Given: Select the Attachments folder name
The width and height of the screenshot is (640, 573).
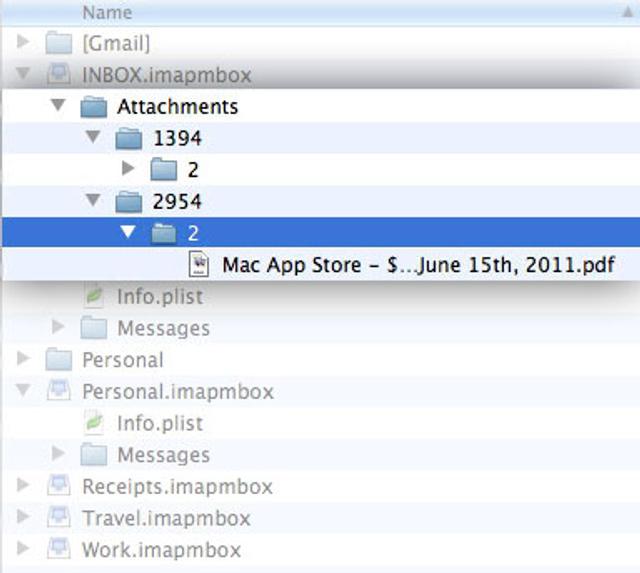Looking at the screenshot, I should click(x=178, y=107).
